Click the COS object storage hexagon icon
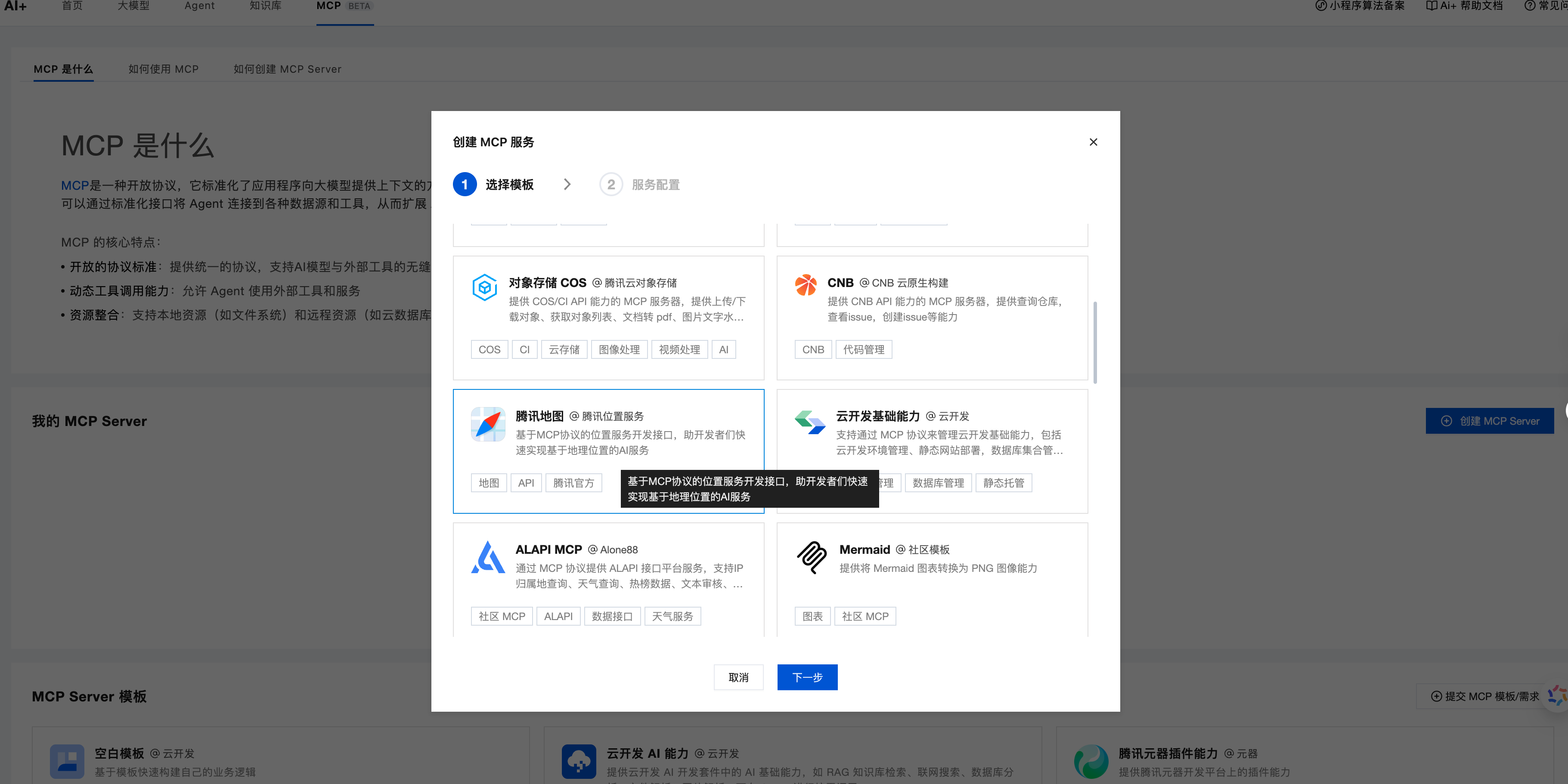The width and height of the screenshot is (1568, 784). tap(484, 287)
